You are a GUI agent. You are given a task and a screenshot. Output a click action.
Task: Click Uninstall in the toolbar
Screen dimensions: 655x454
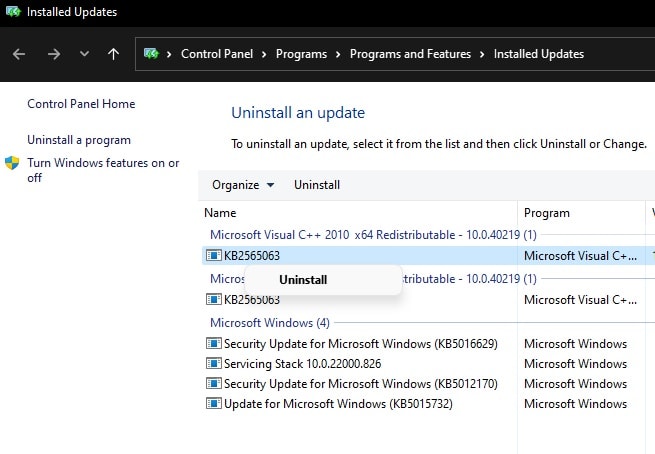[317, 185]
